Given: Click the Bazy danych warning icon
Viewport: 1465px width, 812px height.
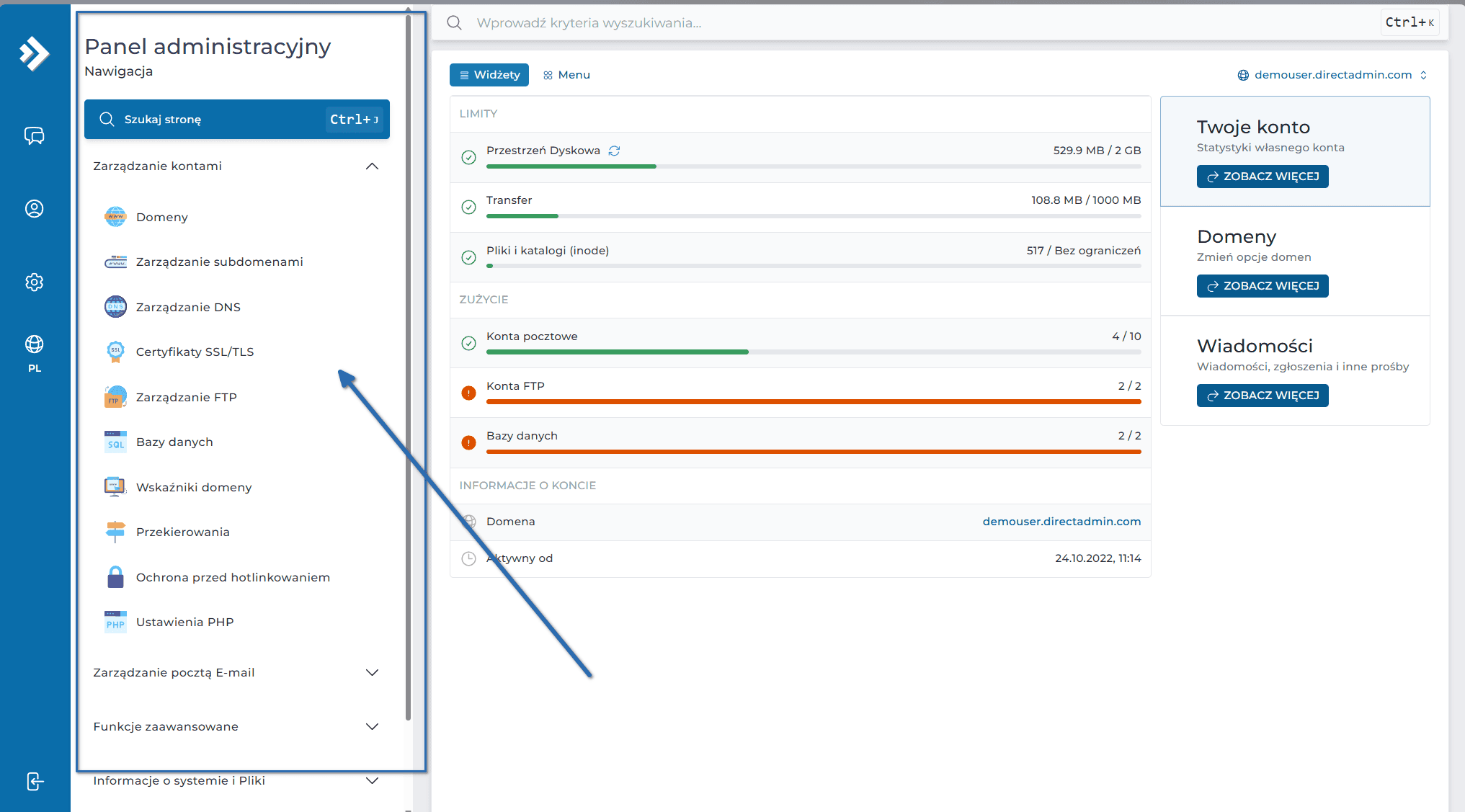Looking at the screenshot, I should pos(468,443).
